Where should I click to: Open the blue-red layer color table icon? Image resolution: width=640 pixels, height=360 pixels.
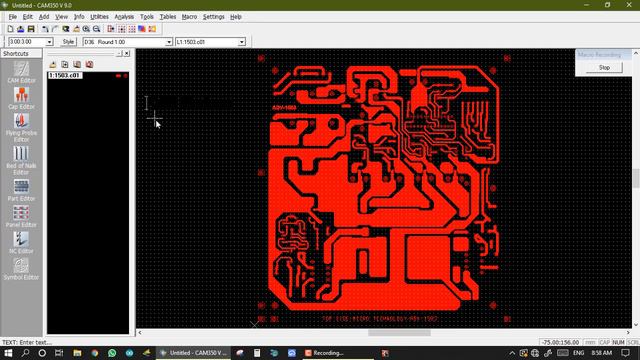142,29
